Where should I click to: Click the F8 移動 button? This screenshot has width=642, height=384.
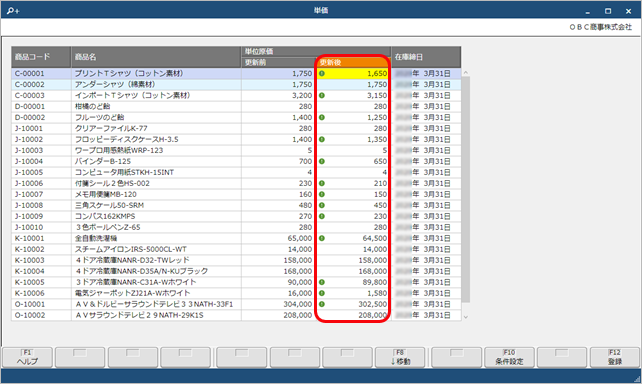coord(400,357)
